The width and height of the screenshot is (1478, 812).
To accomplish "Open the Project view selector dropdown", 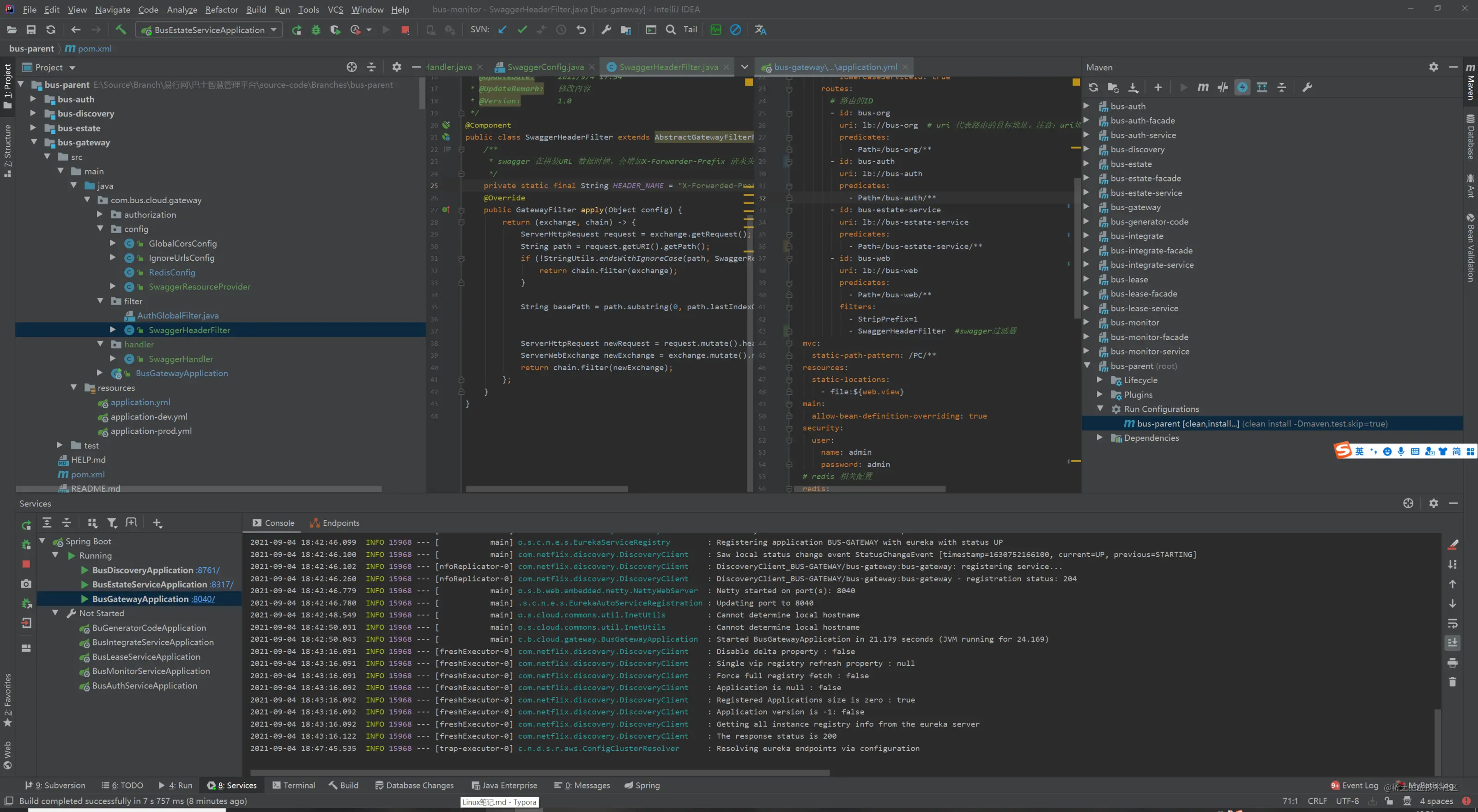I will 49,68.
